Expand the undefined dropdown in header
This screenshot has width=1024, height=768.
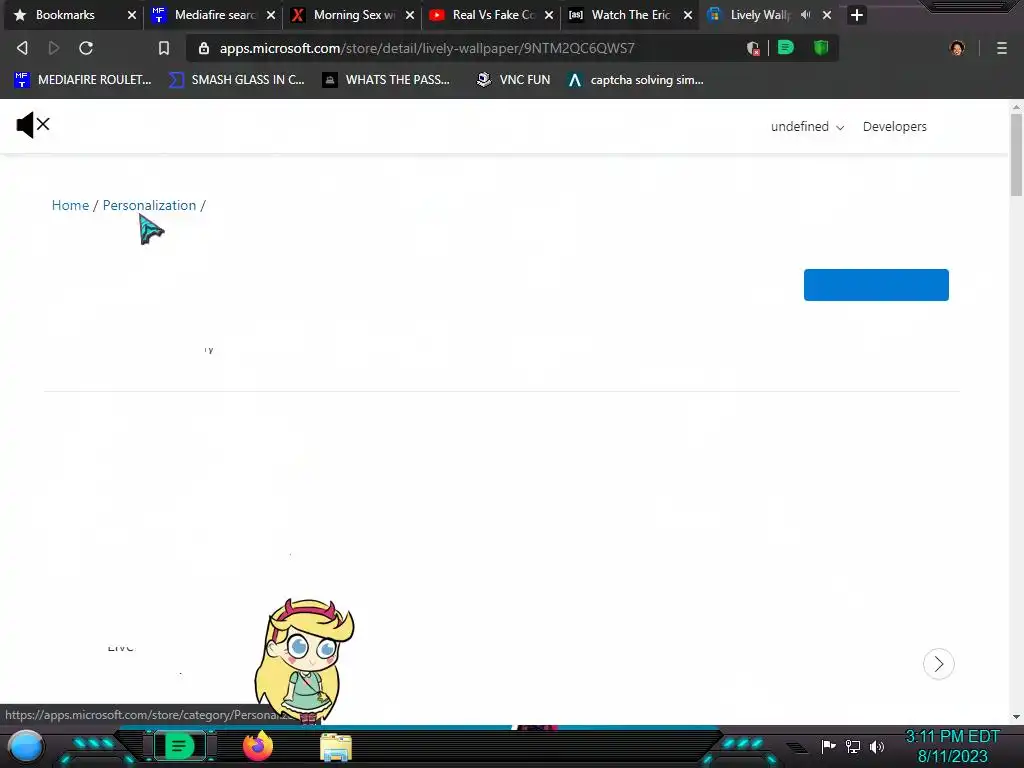tap(807, 127)
